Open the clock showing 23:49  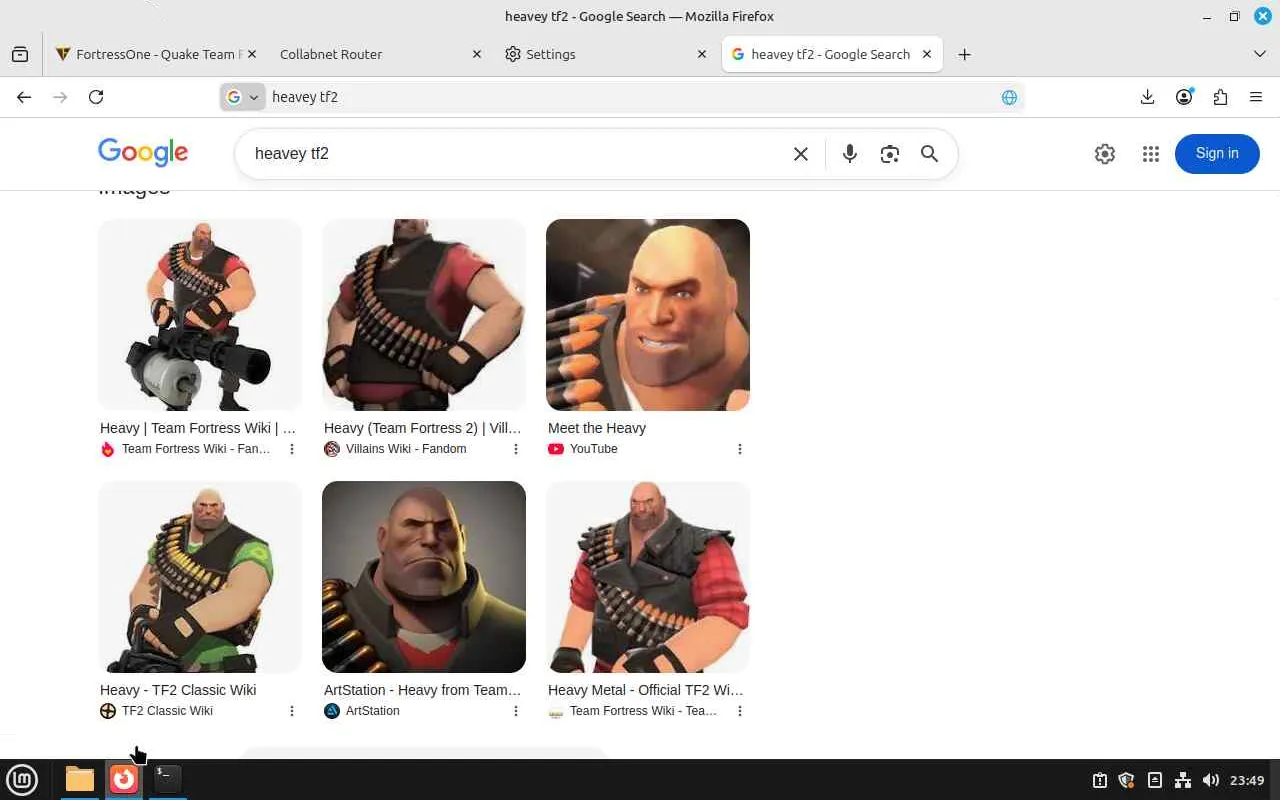click(1247, 780)
